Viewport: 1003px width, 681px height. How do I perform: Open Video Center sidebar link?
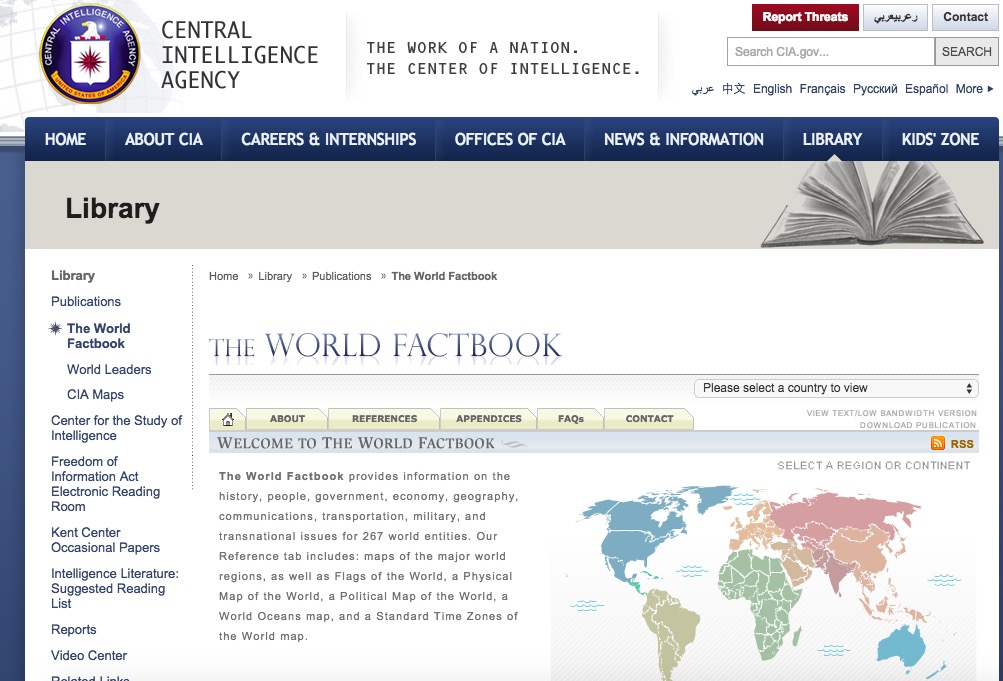click(x=89, y=655)
